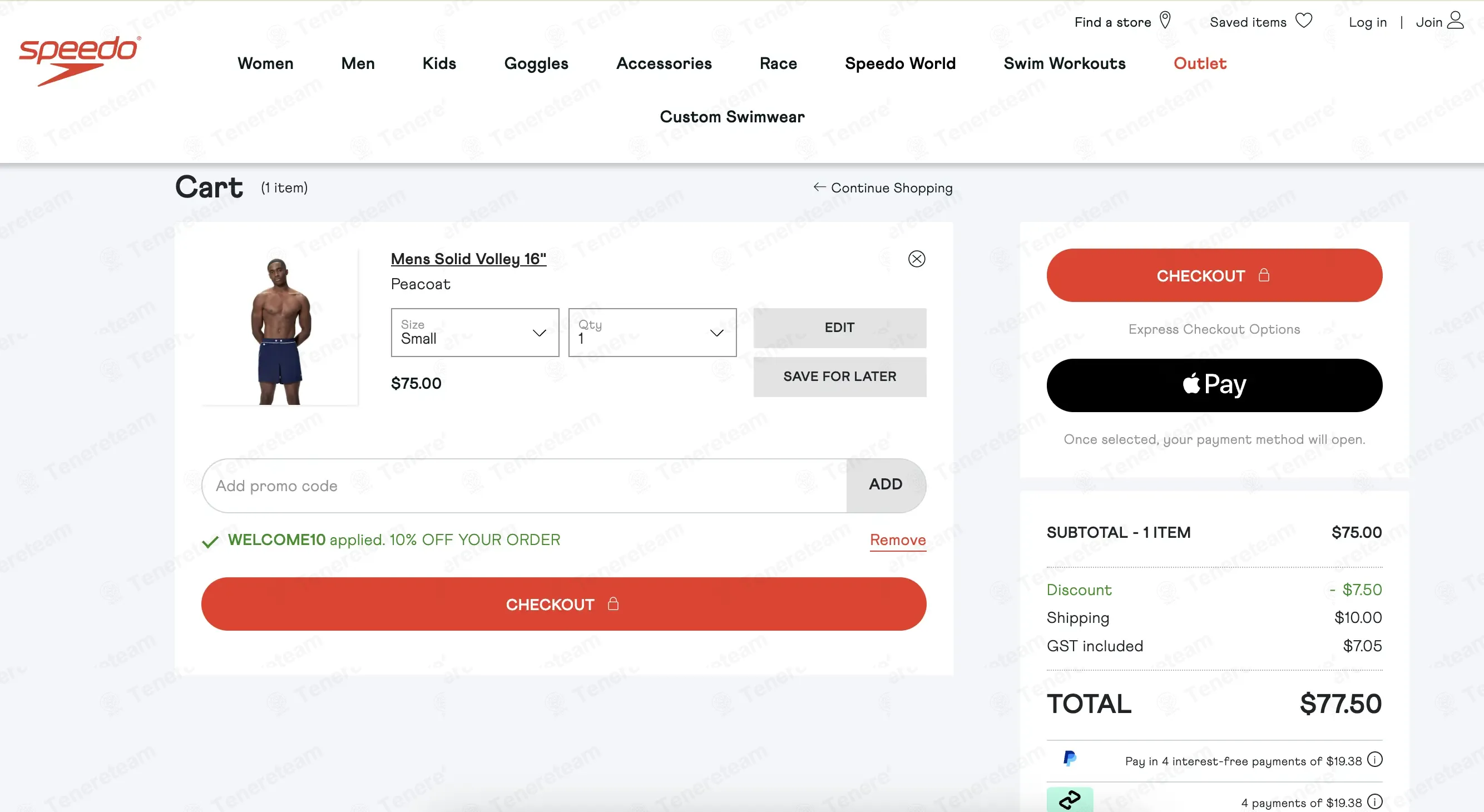The image size is (1484, 812).
Task: Open the Men menu
Action: [x=358, y=63]
